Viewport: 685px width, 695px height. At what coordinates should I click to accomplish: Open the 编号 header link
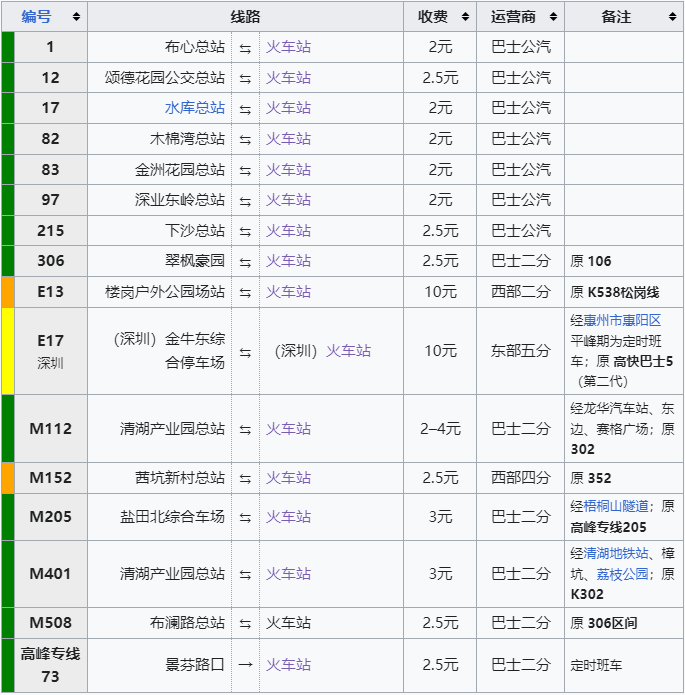pyautogui.click(x=37, y=17)
